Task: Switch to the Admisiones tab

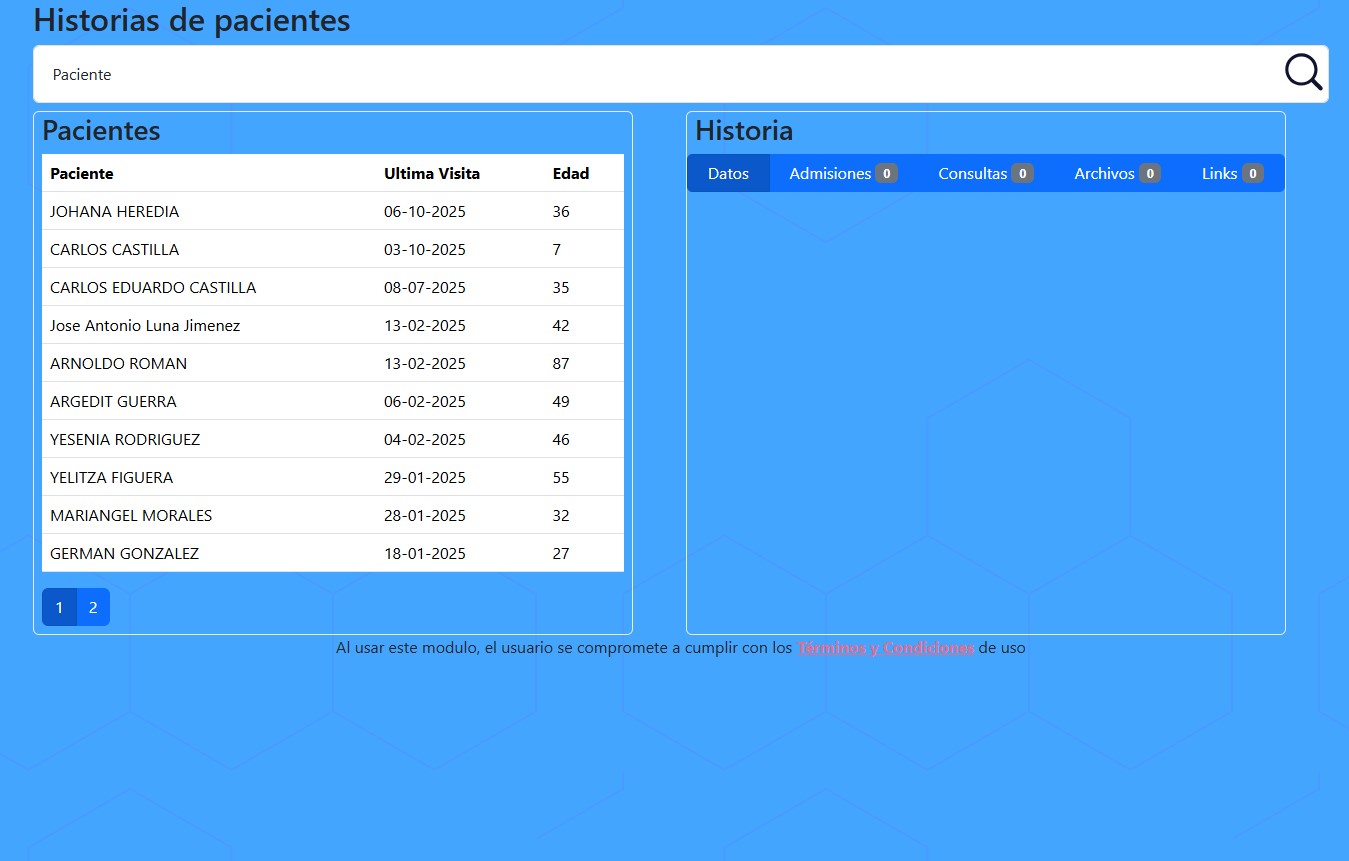Action: pyautogui.click(x=843, y=173)
